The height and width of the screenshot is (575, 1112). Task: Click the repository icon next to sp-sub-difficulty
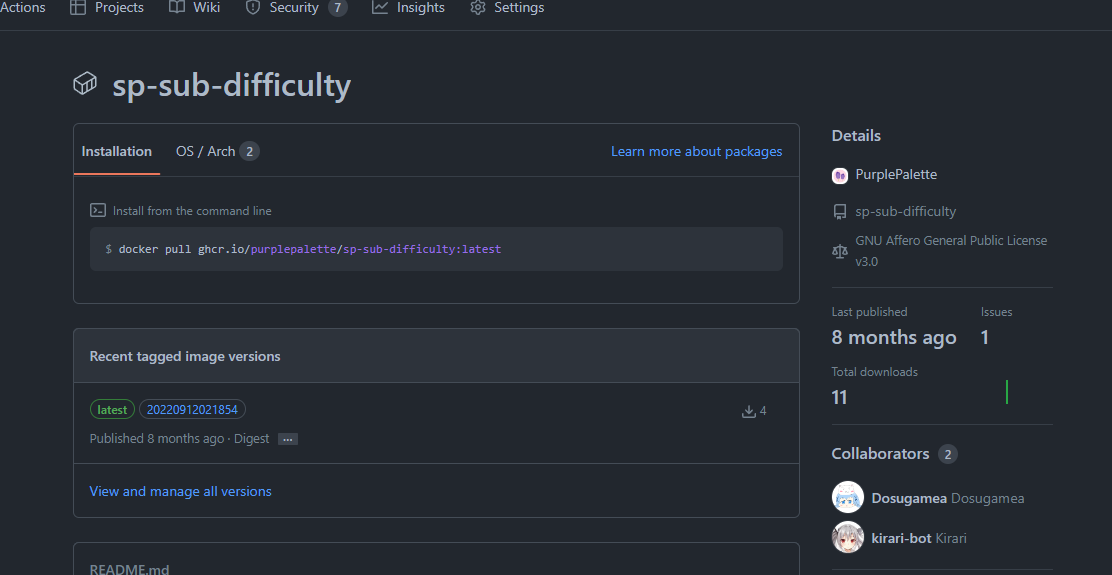840,212
